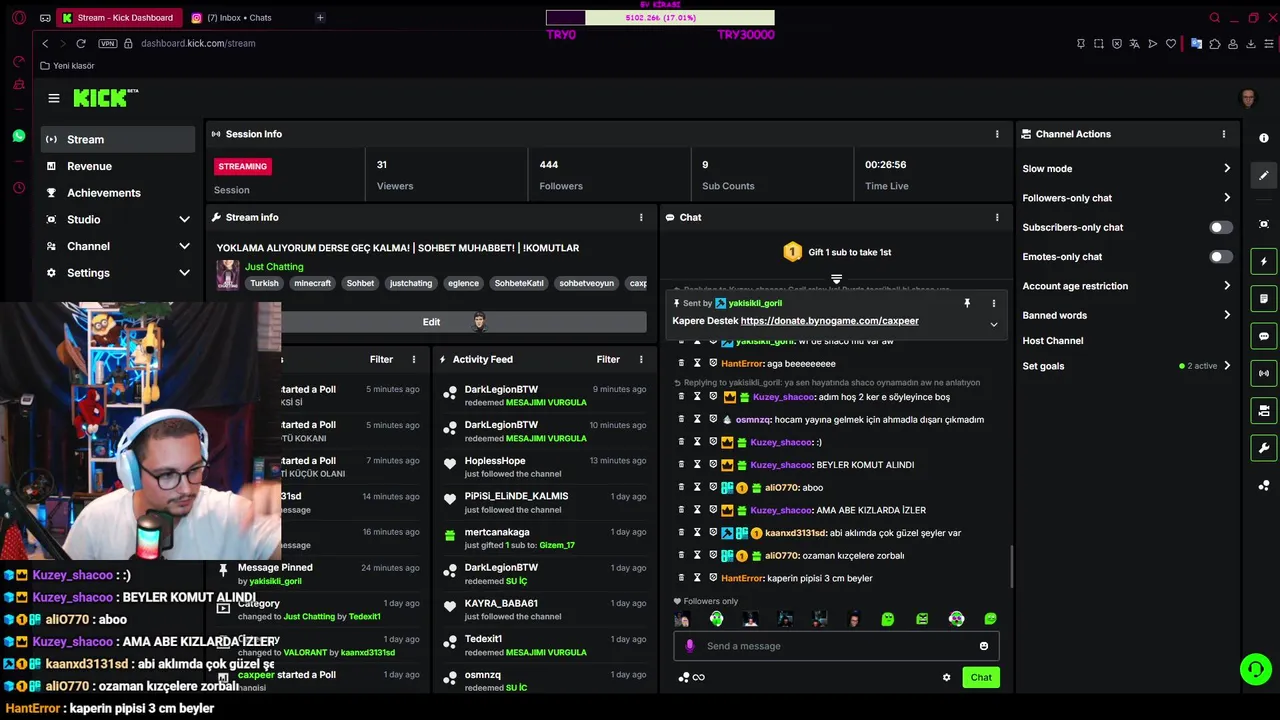Viewport: 1280px width, 720px height.
Task: Click the Just Chatting category link
Action: tap(274, 267)
